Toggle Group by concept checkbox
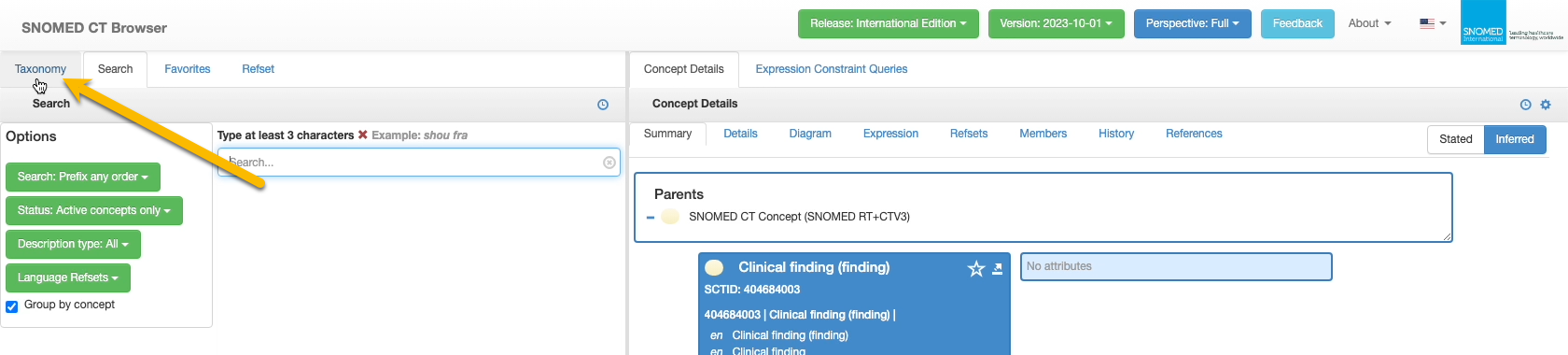Viewport: 1568px width, 355px height. (12, 306)
